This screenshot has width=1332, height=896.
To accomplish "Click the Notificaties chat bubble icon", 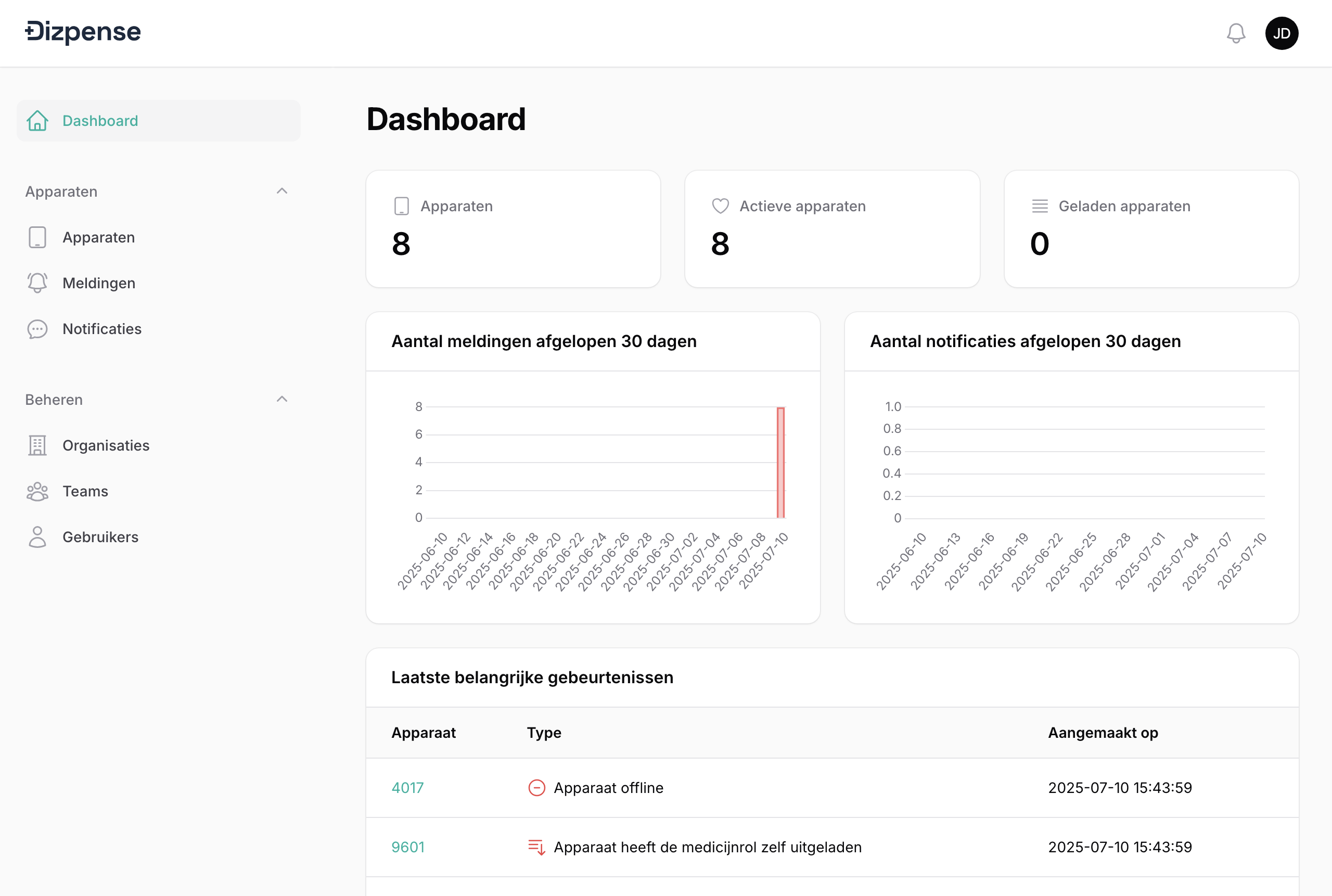I will coord(37,329).
